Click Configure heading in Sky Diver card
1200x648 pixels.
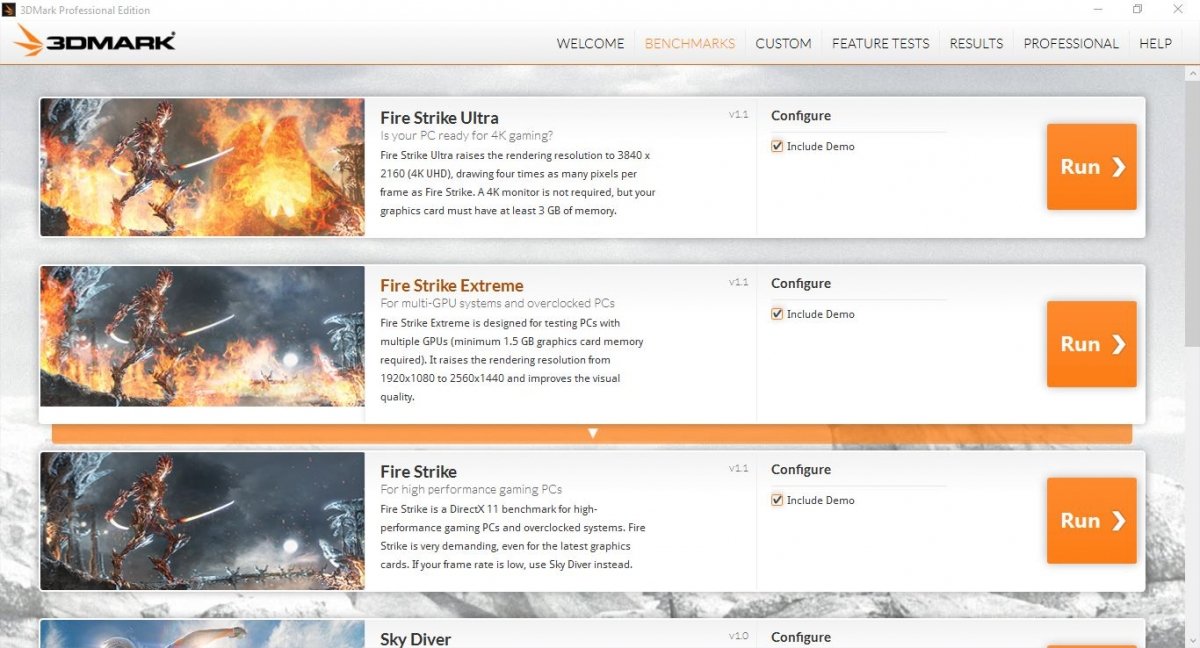pyautogui.click(x=801, y=638)
